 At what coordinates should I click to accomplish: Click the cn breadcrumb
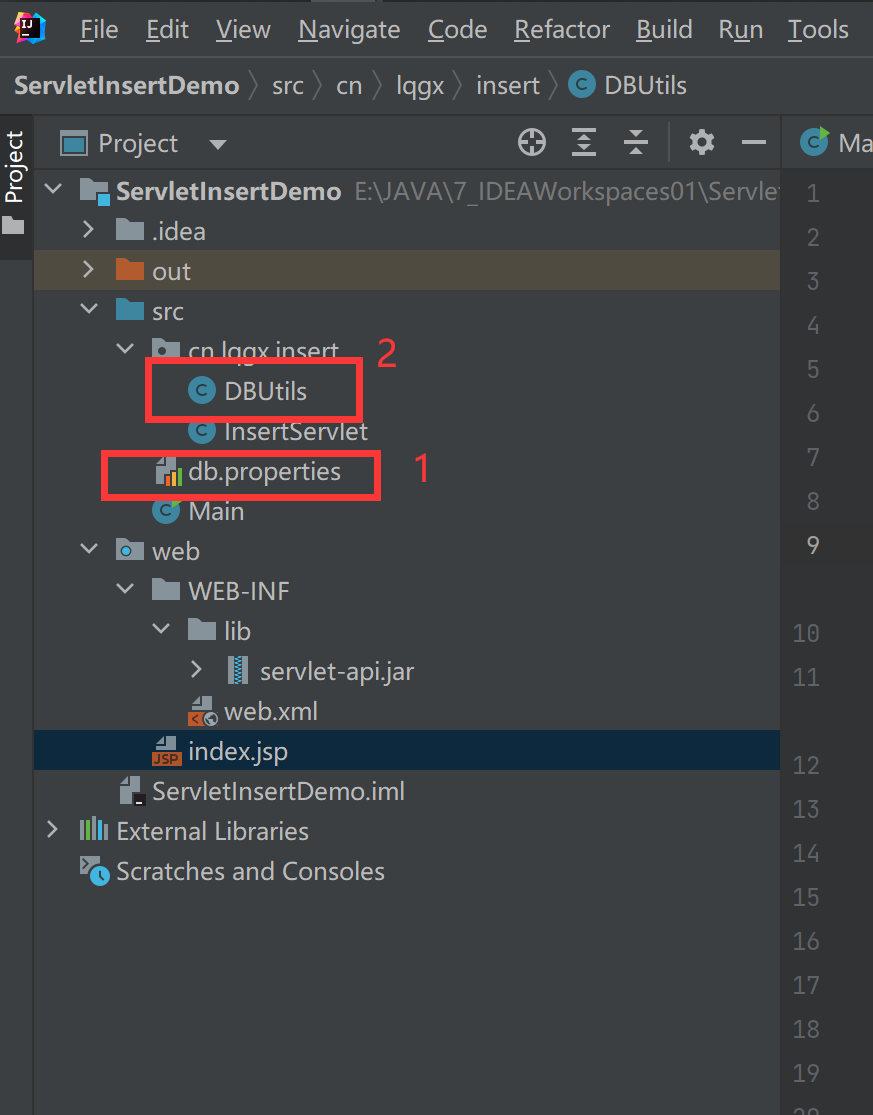348,86
